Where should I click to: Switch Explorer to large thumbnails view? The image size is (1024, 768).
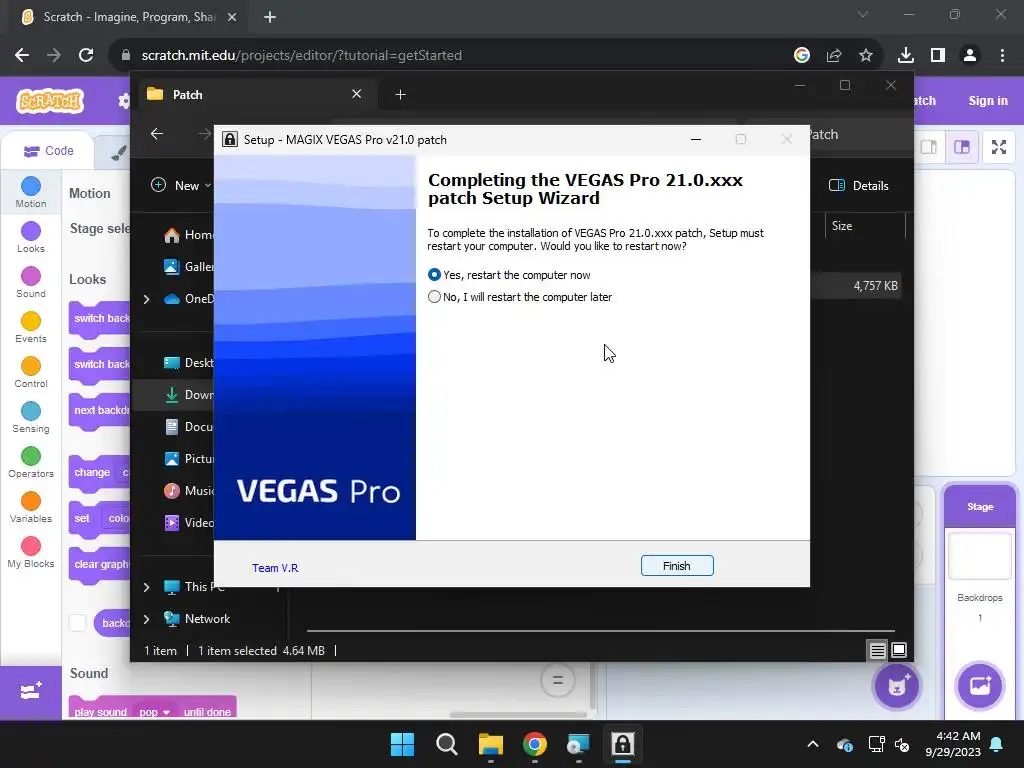coord(899,650)
